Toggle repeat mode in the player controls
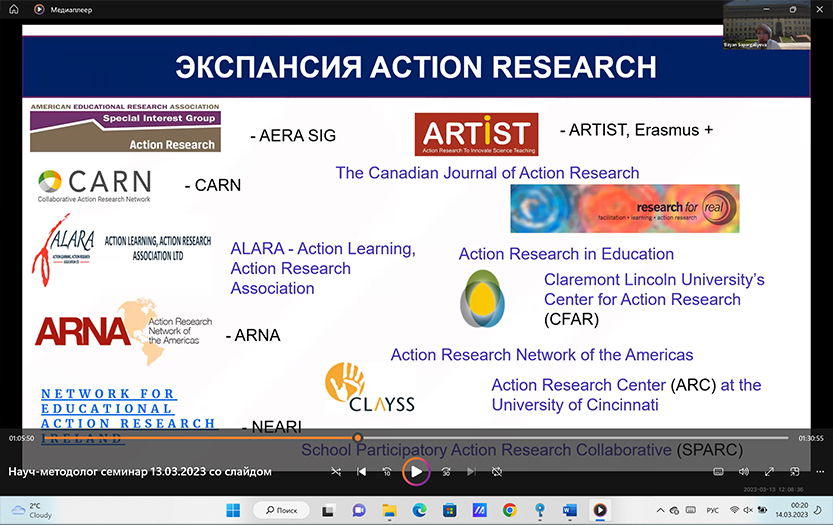Image resolution: width=833 pixels, height=525 pixels. (497, 471)
